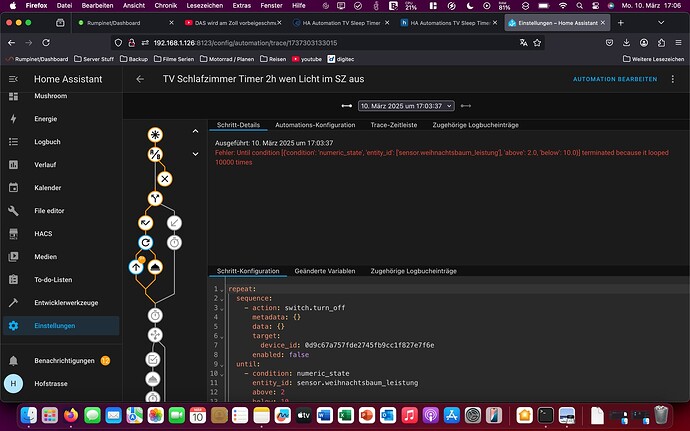Screen dimensions: 690x431
Task: Fold code at line 1 repeat
Action: click(x=222, y=290)
